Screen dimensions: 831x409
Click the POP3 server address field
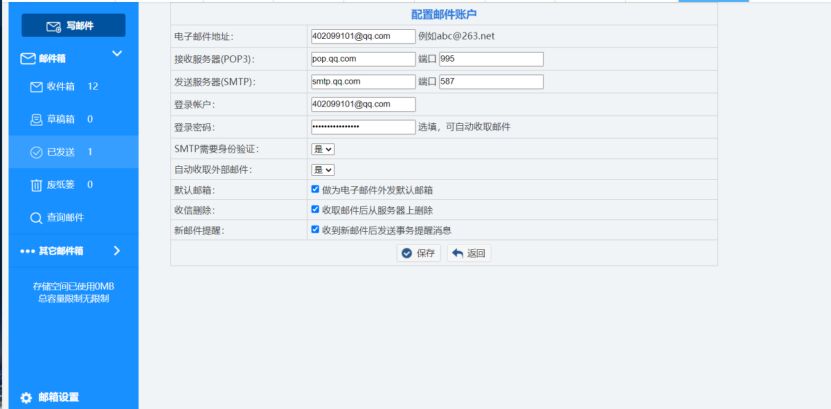(x=362, y=59)
